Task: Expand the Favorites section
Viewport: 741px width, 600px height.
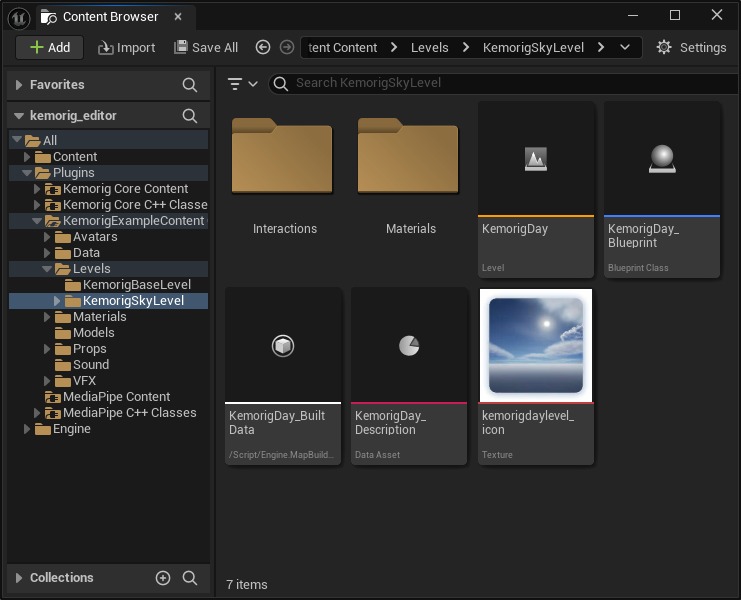Action: [x=19, y=85]
